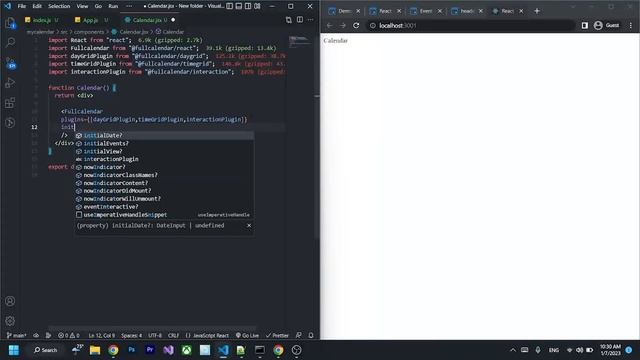Screen dimensions: 640x360
Task: Click UTF-8 encoding in status bar
Action: click(x=155, y=335)
